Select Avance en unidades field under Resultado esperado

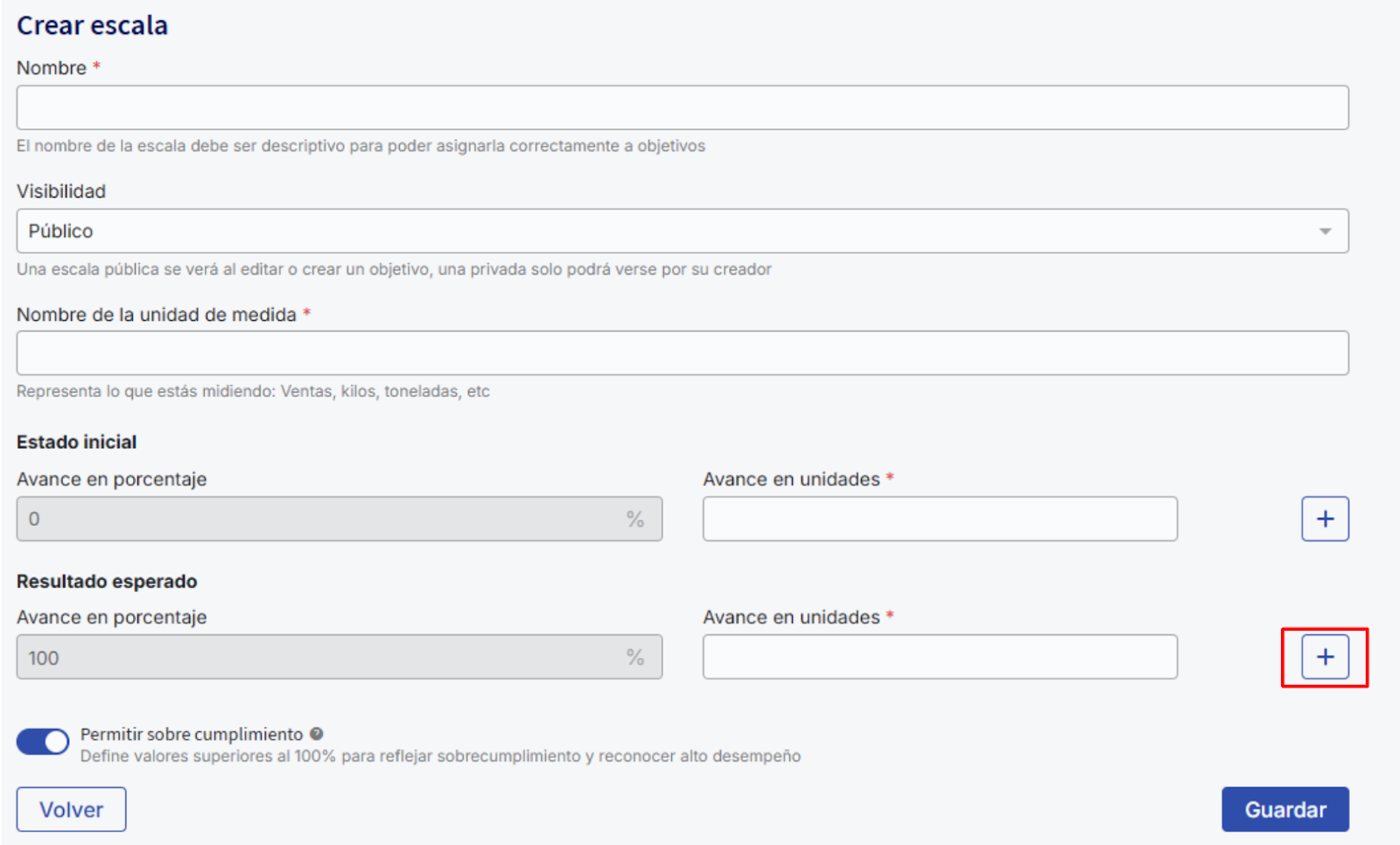coord(940,657)
